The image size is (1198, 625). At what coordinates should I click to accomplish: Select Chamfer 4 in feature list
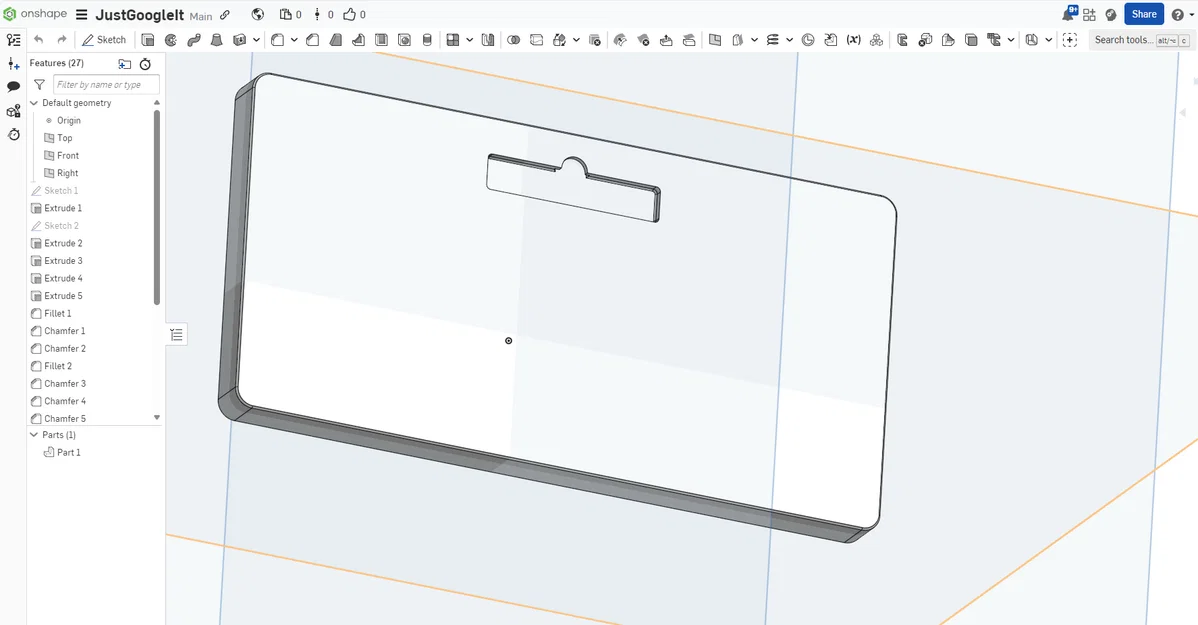[x=58, y=402]
